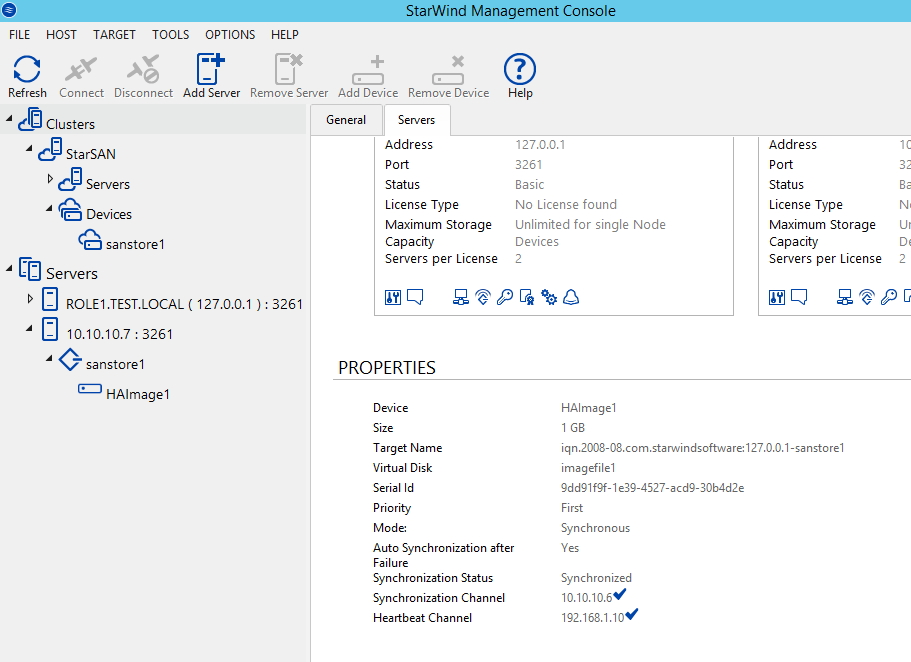Image resolution: width=911 pixels, height=662 pixels.
Task: Expand the Servers node under StarSAN
Action: (50, 178)
